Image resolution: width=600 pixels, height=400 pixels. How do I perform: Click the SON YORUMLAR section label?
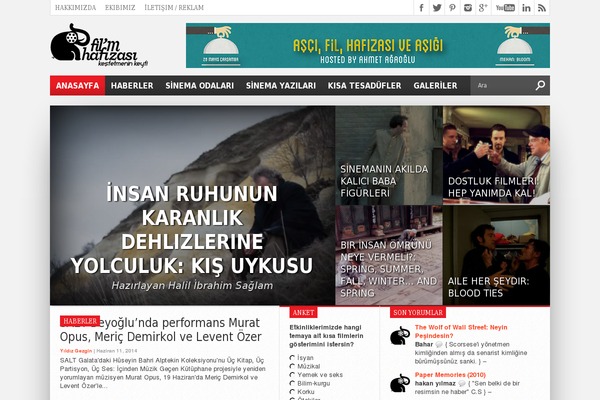click(x=418, y=312)
